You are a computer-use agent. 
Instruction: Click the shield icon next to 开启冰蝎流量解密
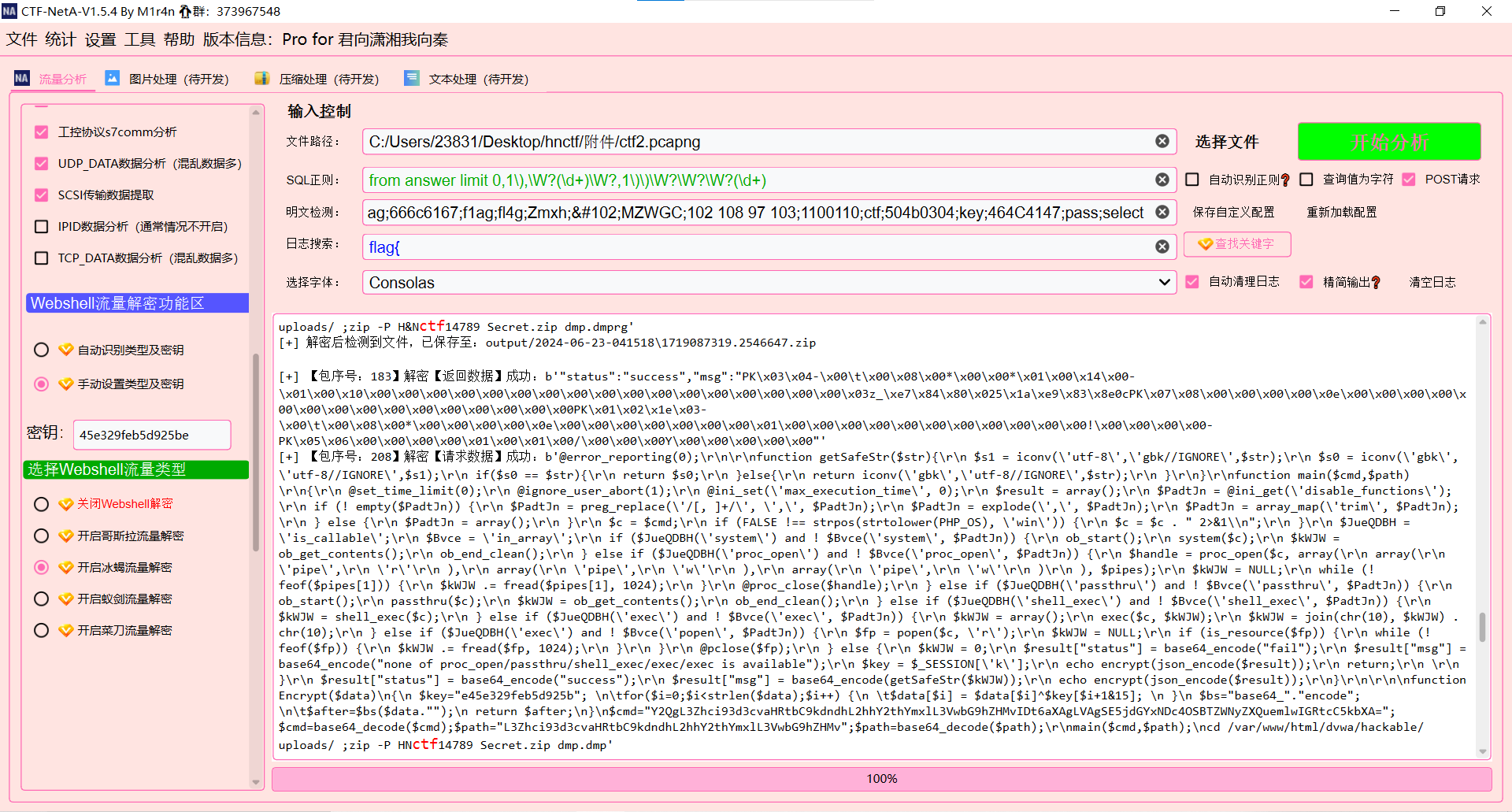point(65,567)
